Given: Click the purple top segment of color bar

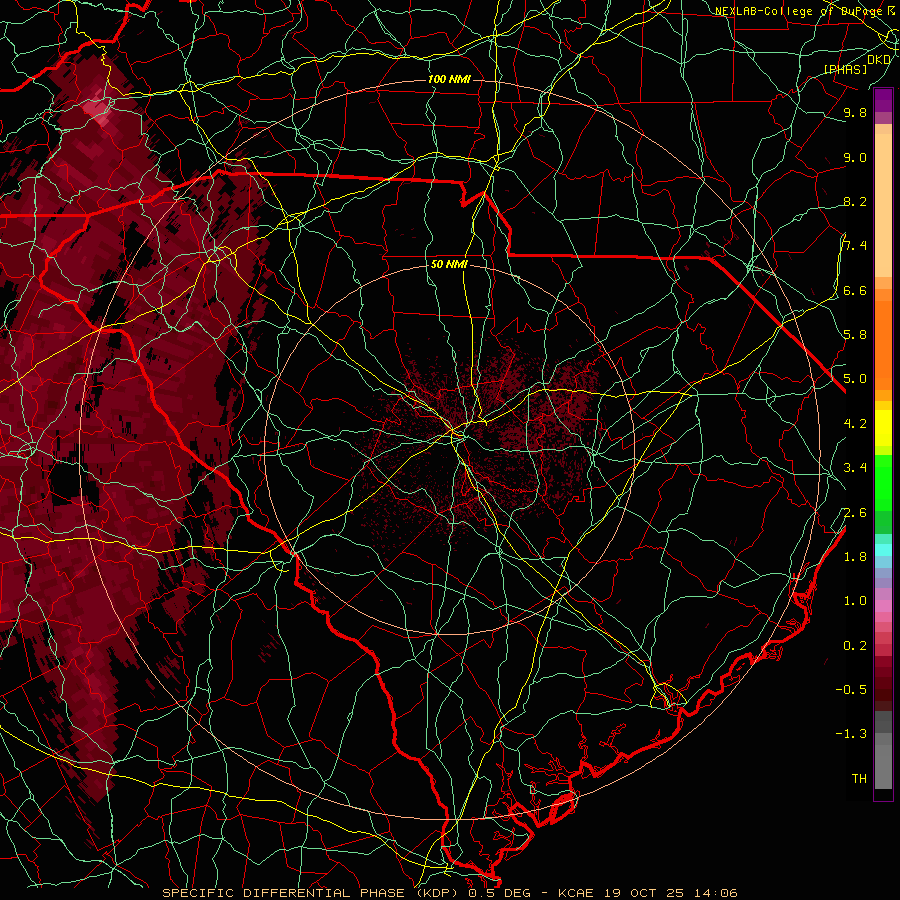Looking at the screenshot, I should pos(883,101).
